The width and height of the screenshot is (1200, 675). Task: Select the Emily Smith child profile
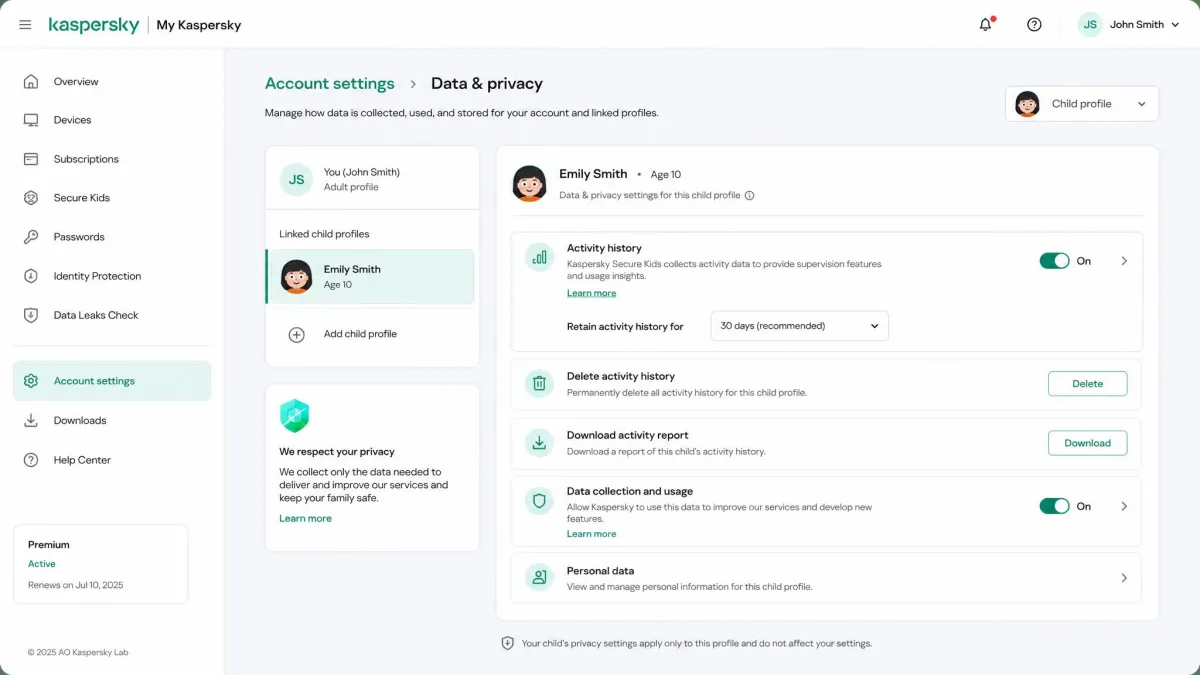pos(370,276)
